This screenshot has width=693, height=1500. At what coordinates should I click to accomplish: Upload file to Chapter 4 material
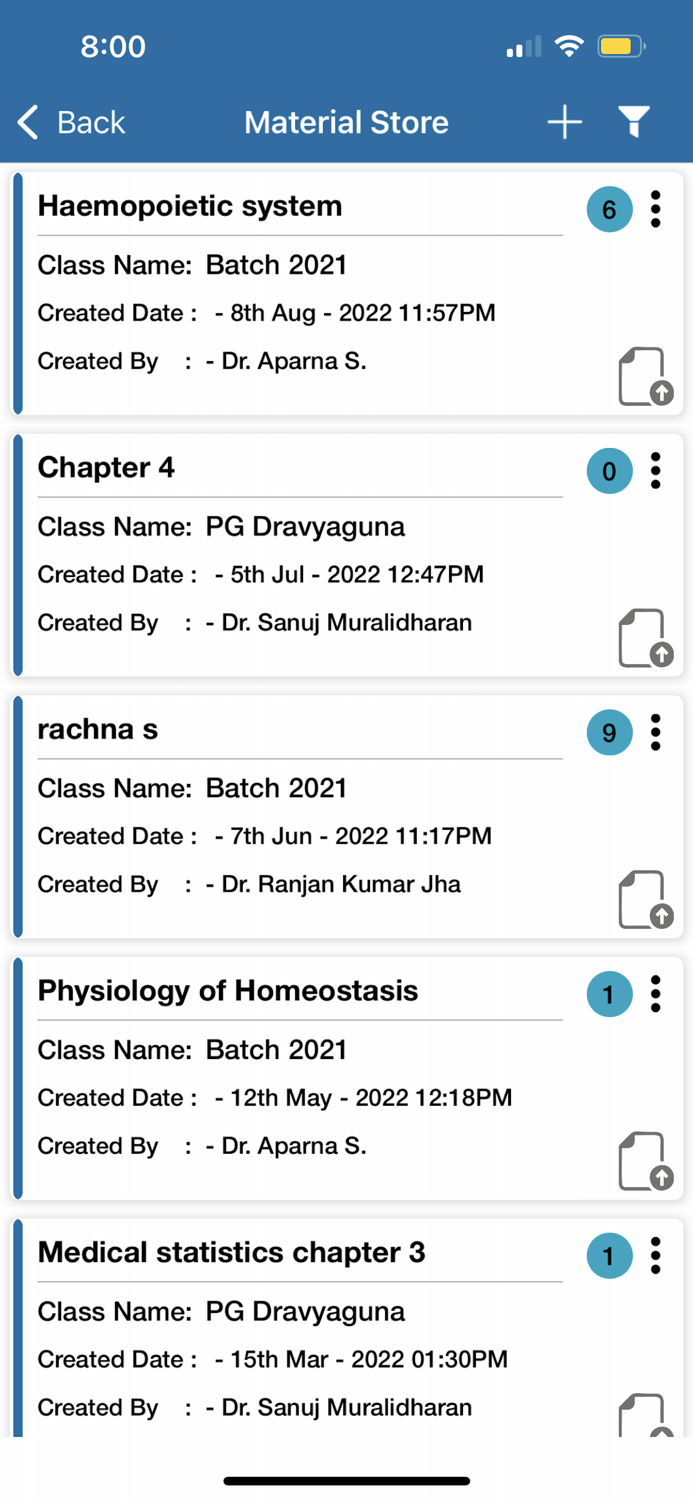(x=644, y=638)
